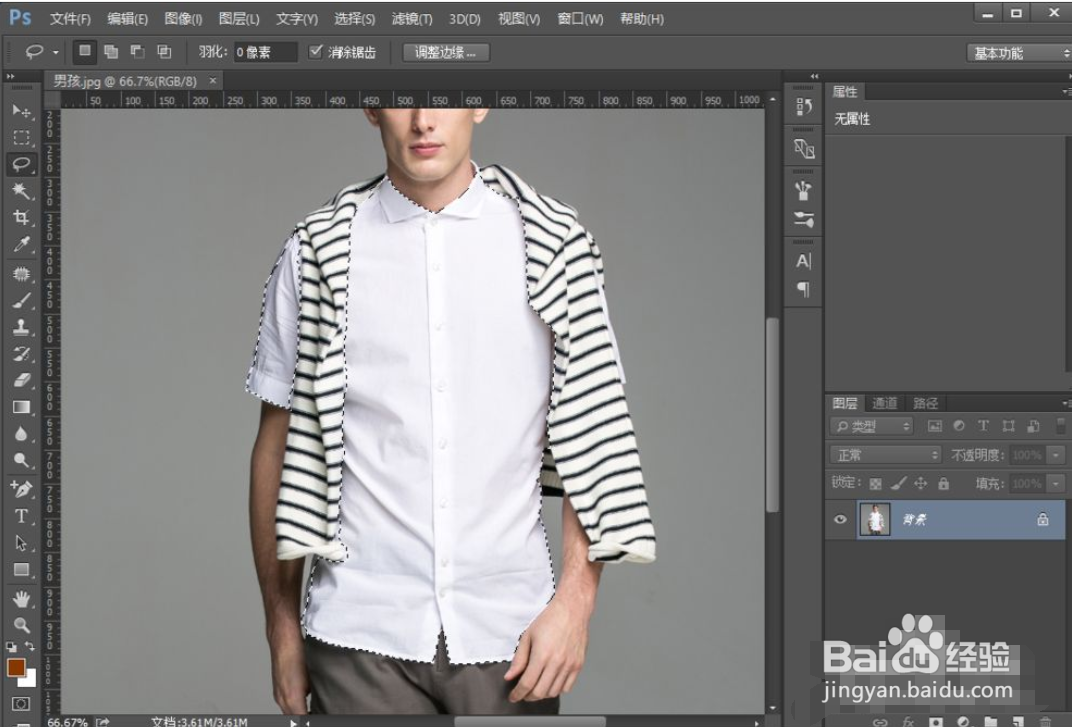This screenshot has width=1072, height=727.
Task: Select the Hand tool
Action: [21, 599]
